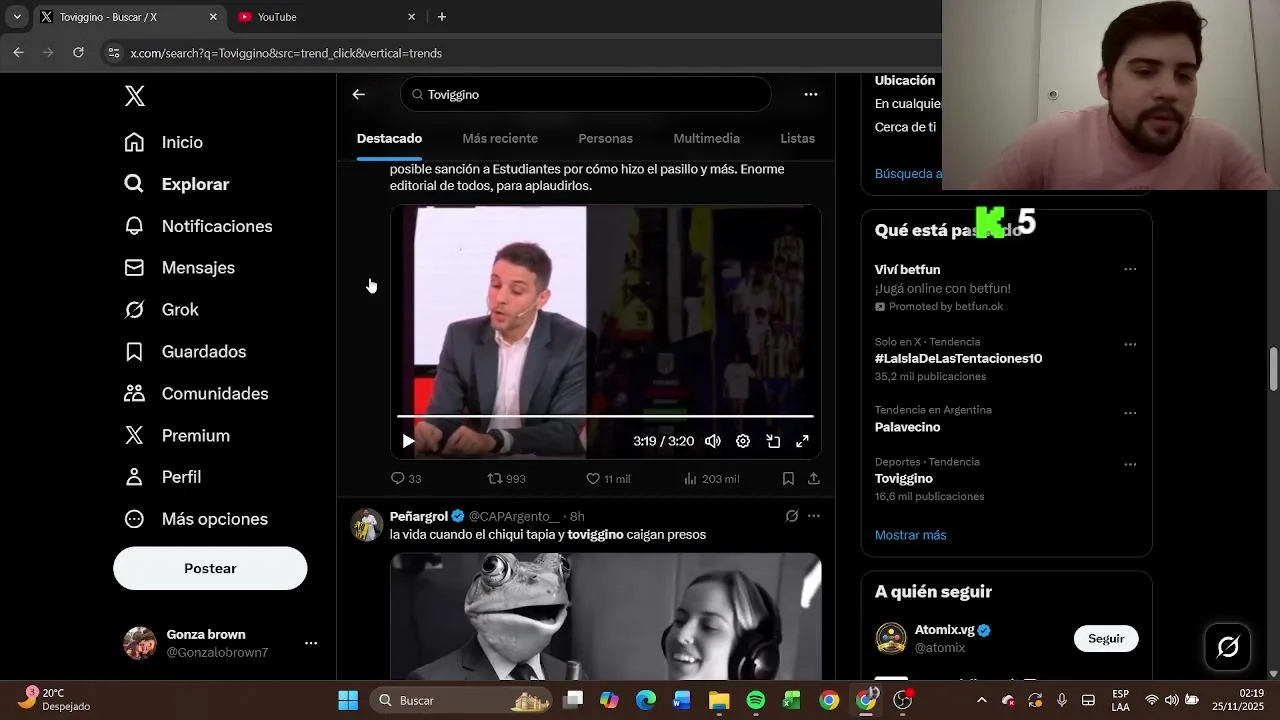Close the YouTube browser tab
This screenshot has height=720, width=1280.
[x=411, y=17]
